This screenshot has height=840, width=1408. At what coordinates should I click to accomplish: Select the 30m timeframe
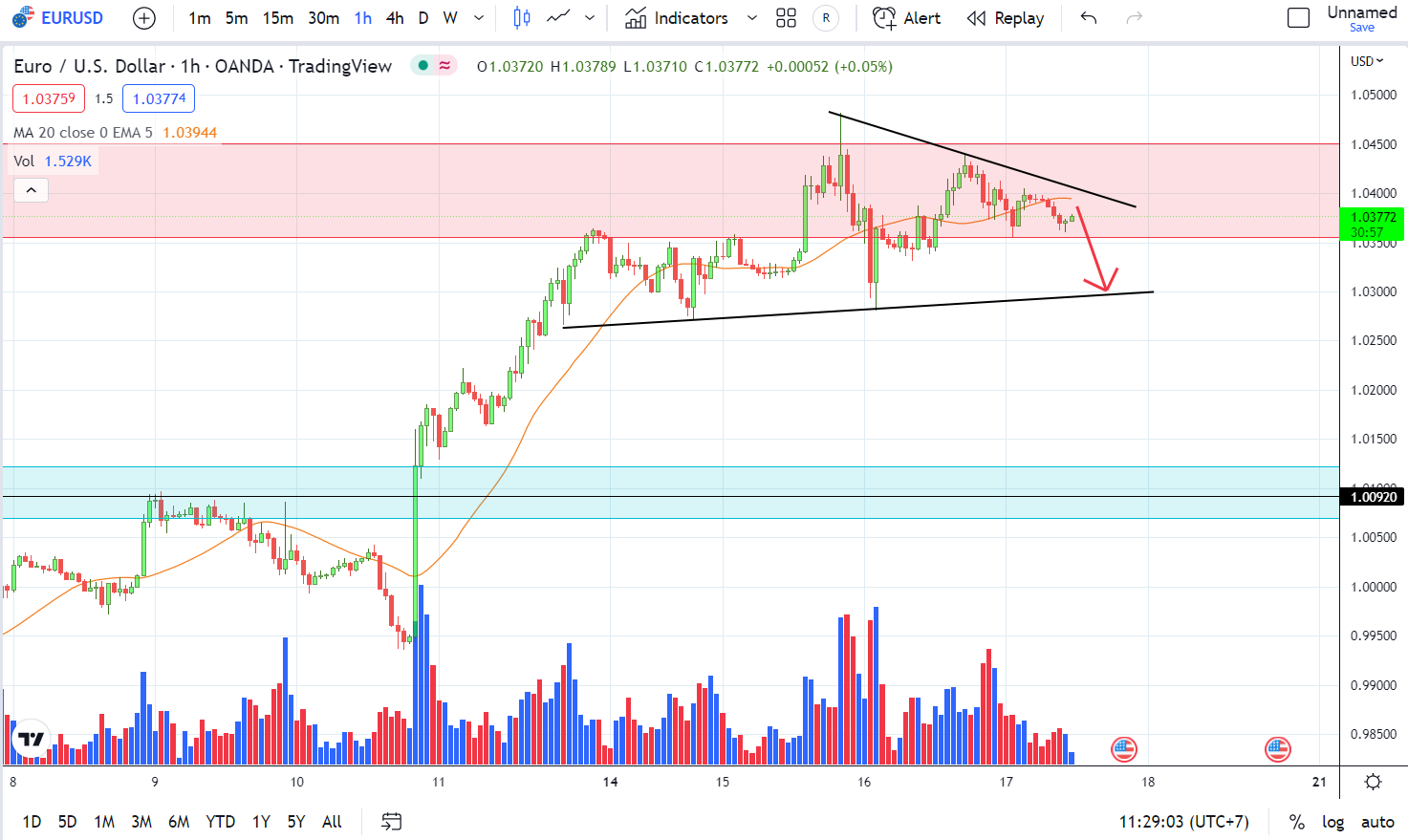[x=323, y=17]
